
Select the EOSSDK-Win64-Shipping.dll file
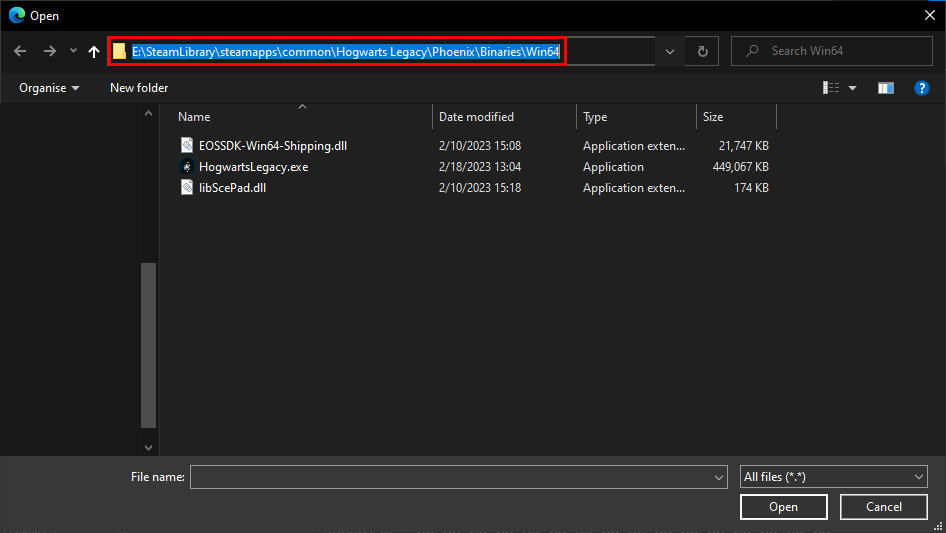click(x=272, y=146)
